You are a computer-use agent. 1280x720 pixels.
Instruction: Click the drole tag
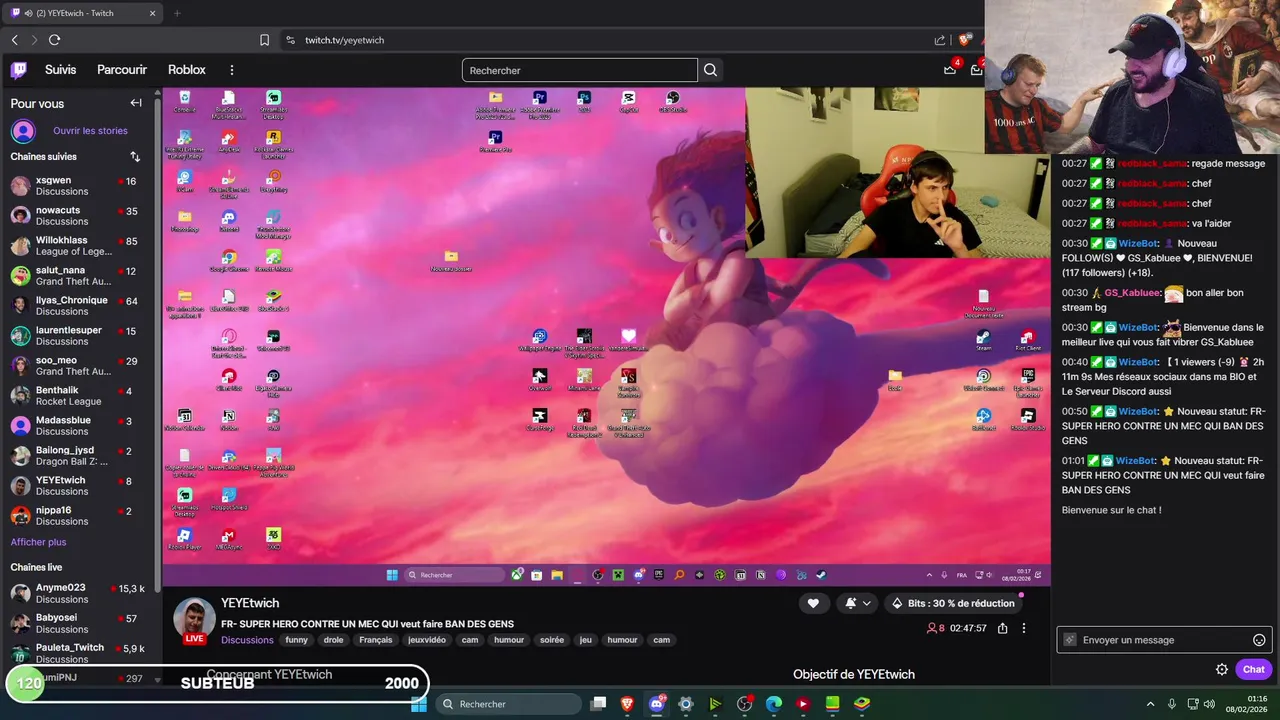click(x=333, y=640)
